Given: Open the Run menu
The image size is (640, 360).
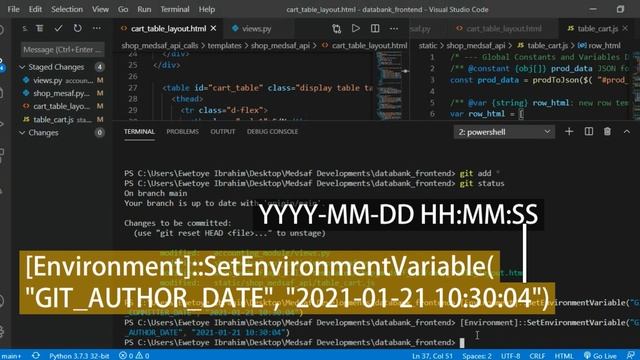Looking at the screenshot, I should (x=144, y=9).
